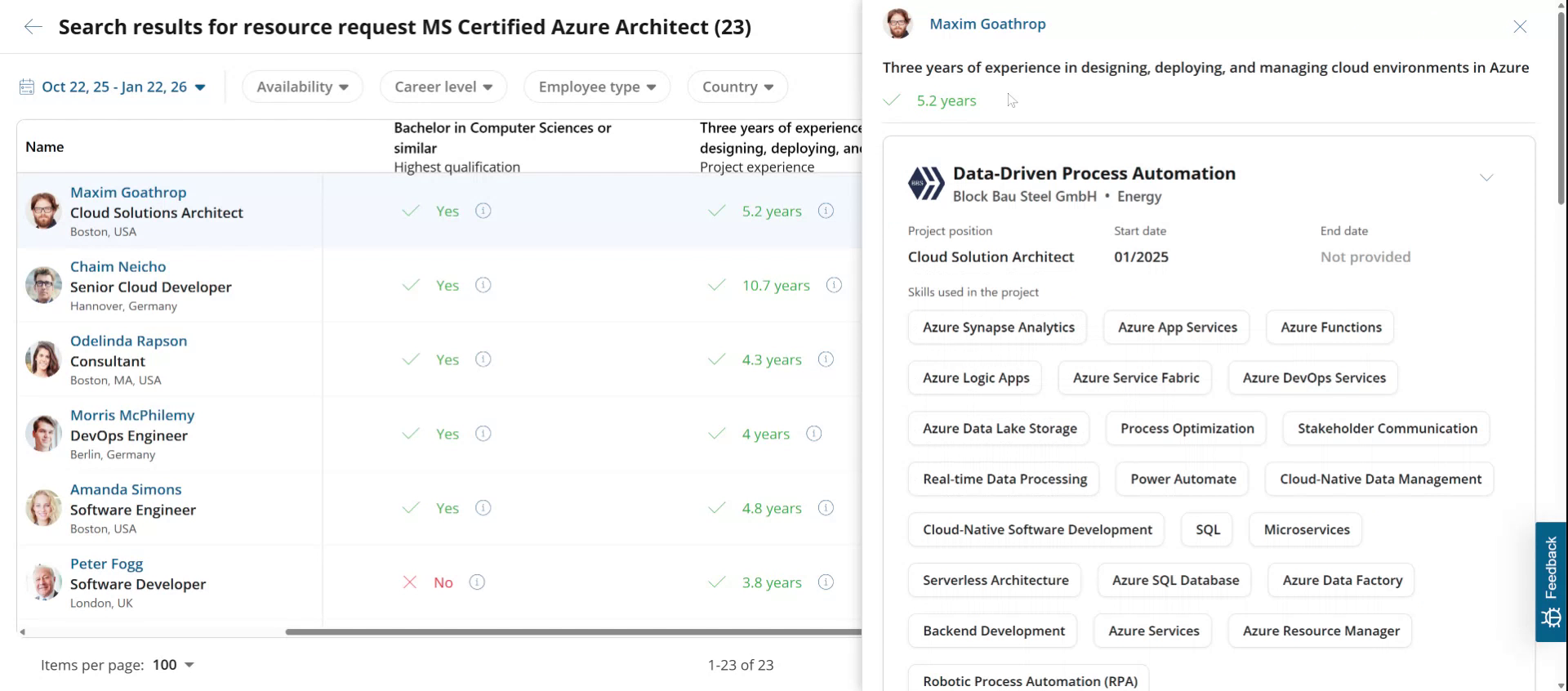The width and height of the screenshot is (1568, 691).
Task: Select the Azure Functions skill tag
Action: [x=1330, y=328]
